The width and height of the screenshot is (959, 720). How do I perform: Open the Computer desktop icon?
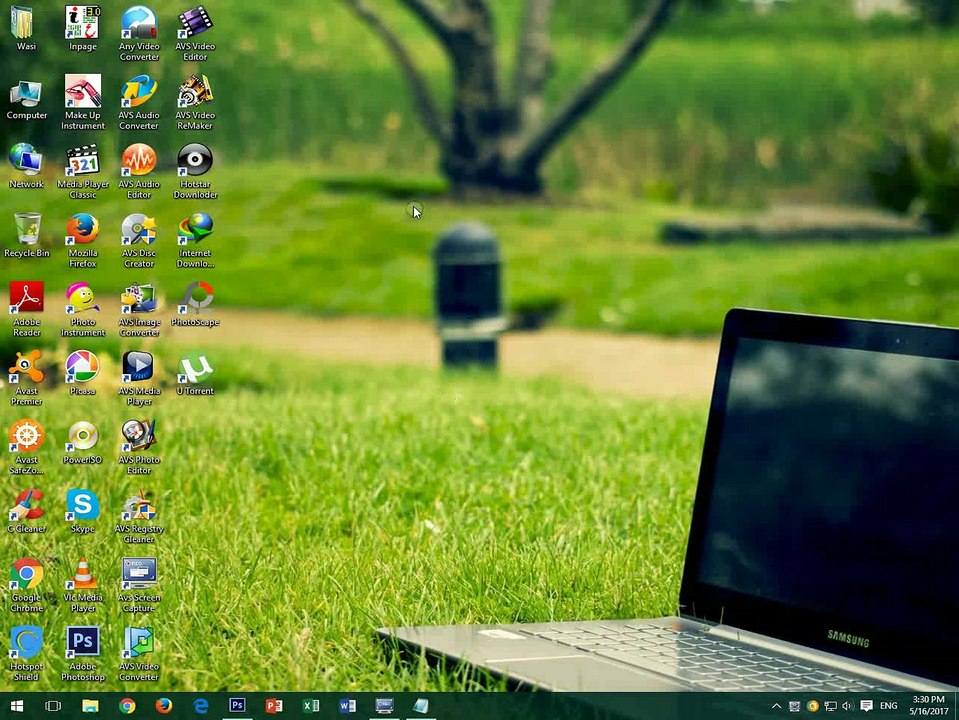(26, 98)
